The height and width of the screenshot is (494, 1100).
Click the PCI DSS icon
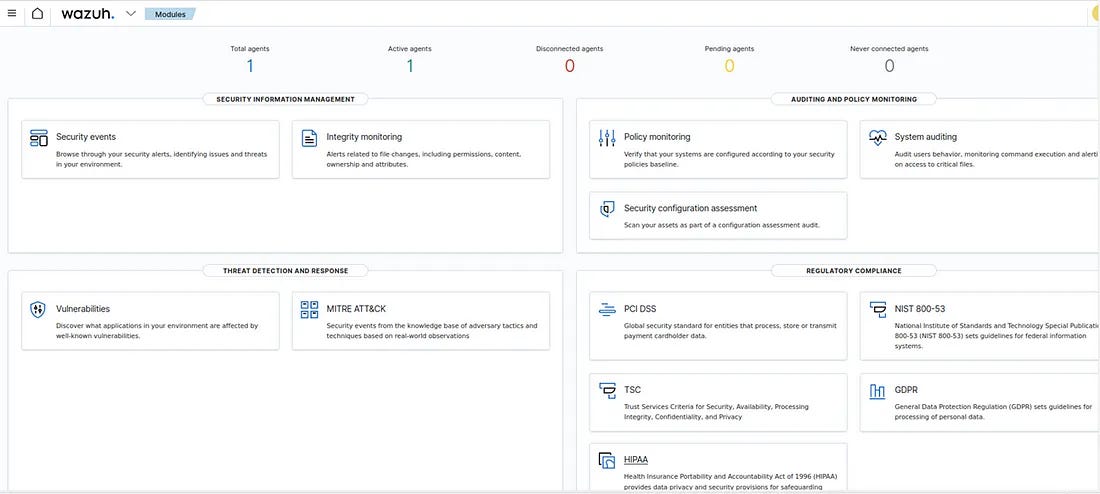[x=608, y=309]
